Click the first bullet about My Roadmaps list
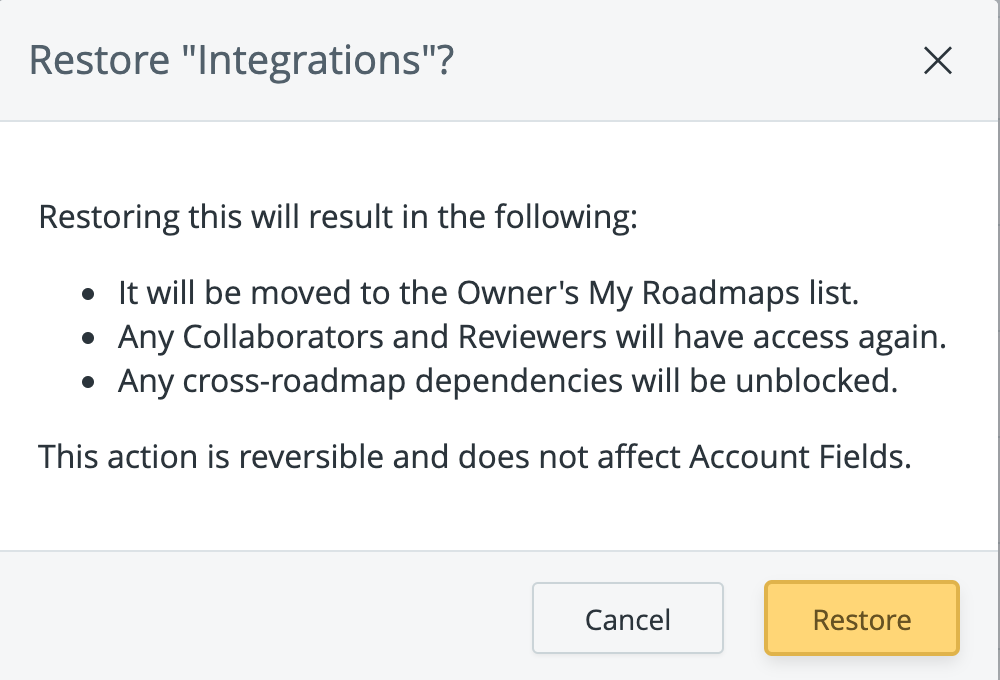 [x=489, y=293]
